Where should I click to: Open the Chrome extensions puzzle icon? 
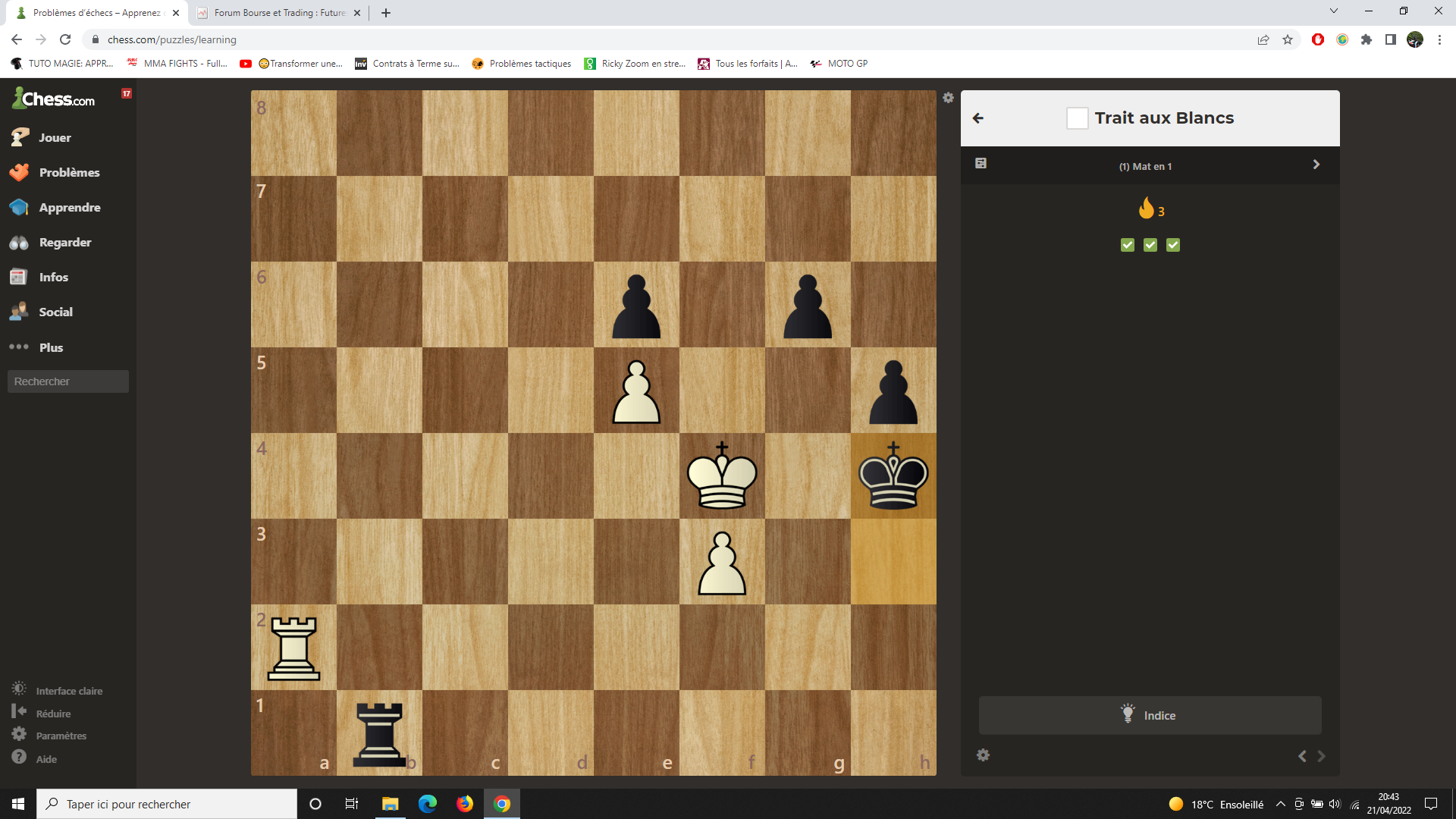[x=1366, y=39]
